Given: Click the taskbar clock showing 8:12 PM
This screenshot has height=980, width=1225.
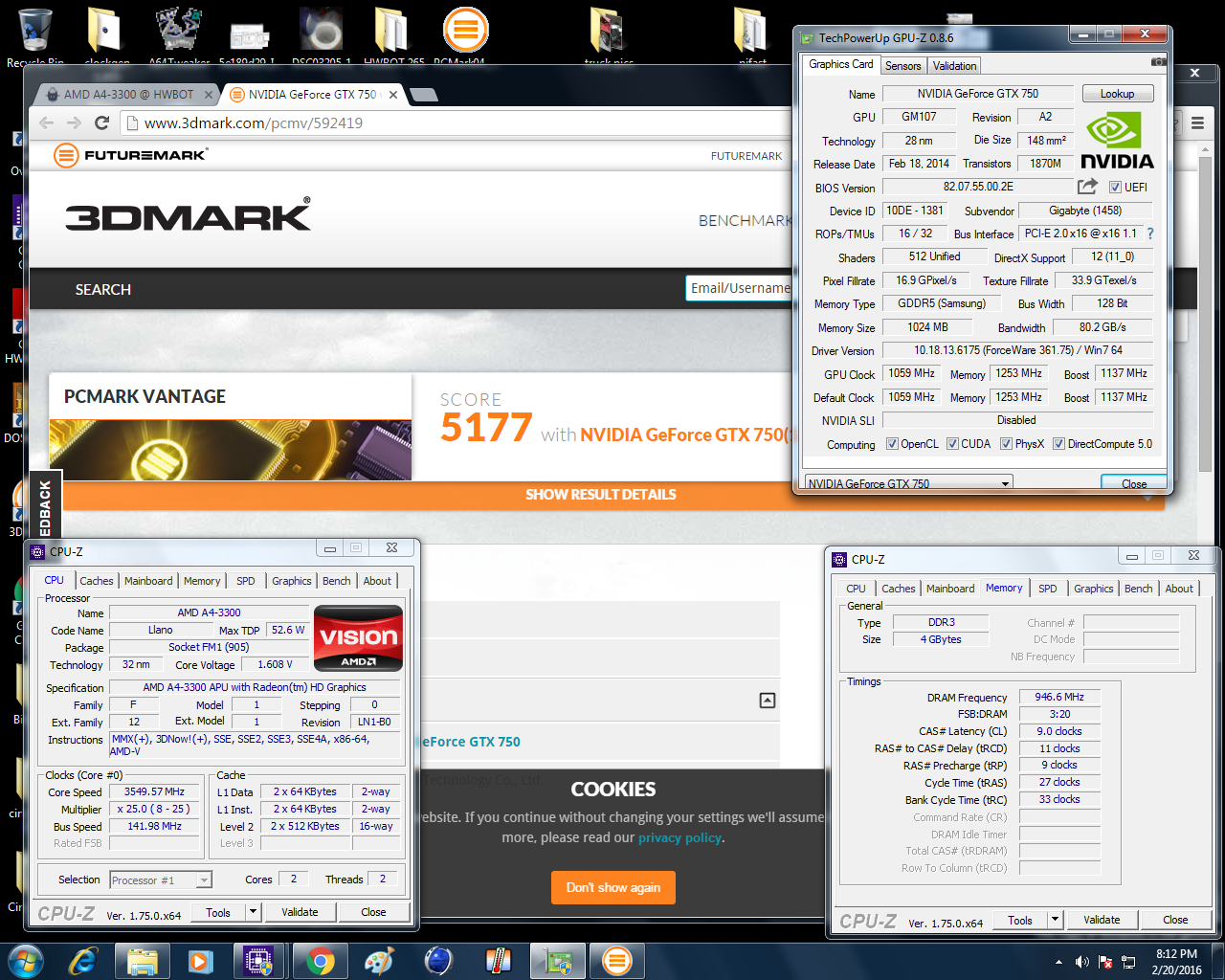Looking at the screenshot, I should [x=1176, y=962].
